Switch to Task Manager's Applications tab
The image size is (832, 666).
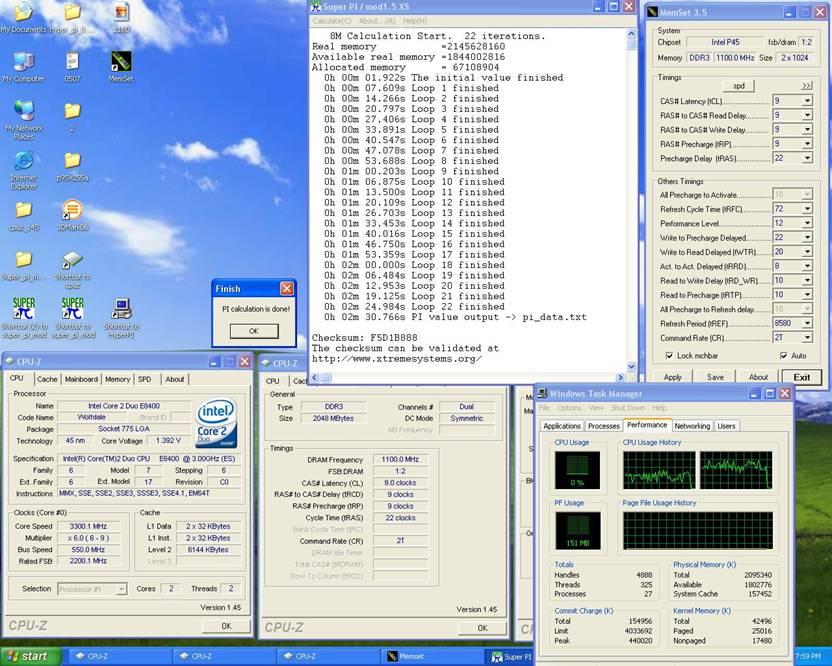[562, 426]
